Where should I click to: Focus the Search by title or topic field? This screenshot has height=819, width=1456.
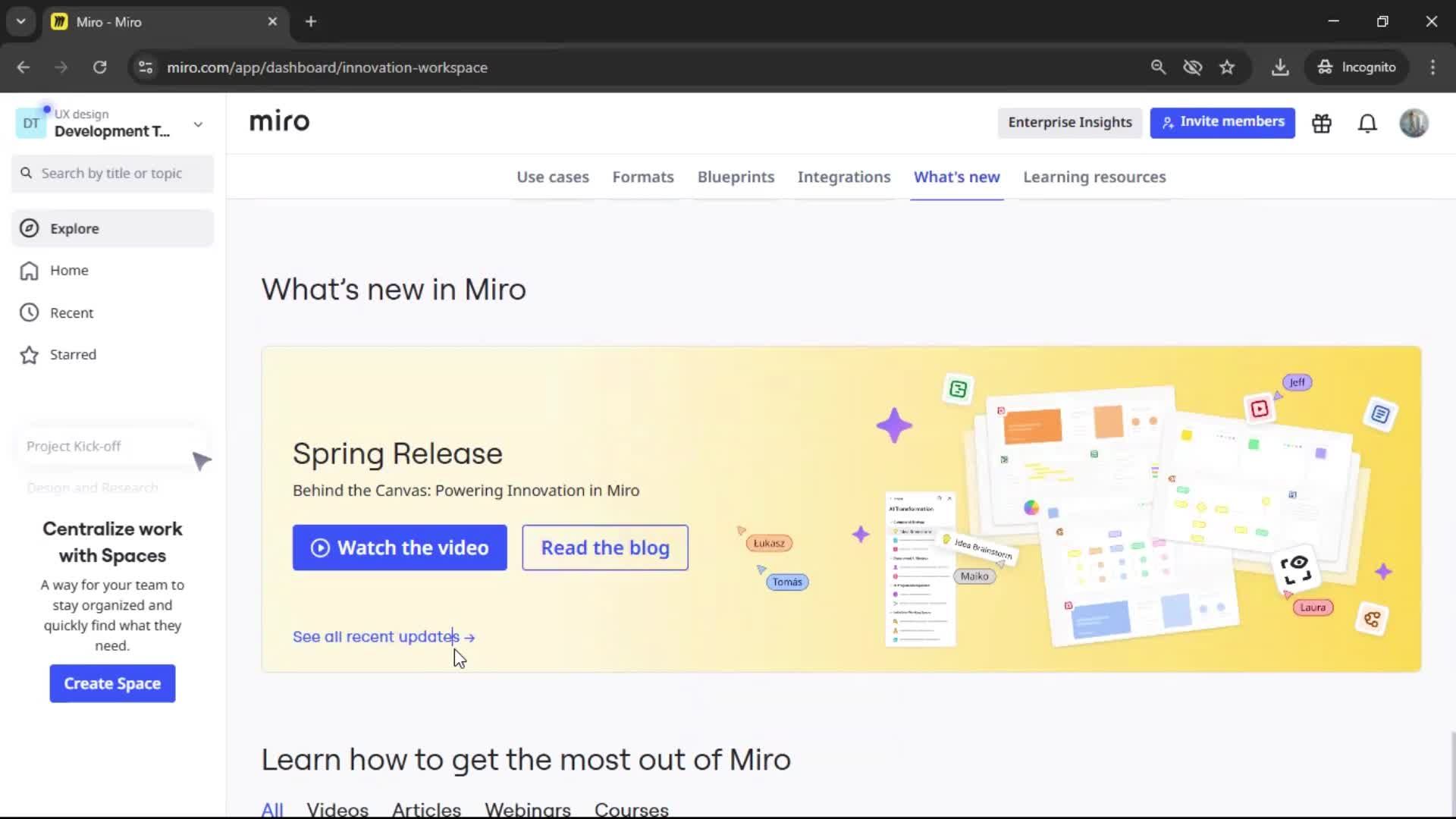(x=112, y=174)
